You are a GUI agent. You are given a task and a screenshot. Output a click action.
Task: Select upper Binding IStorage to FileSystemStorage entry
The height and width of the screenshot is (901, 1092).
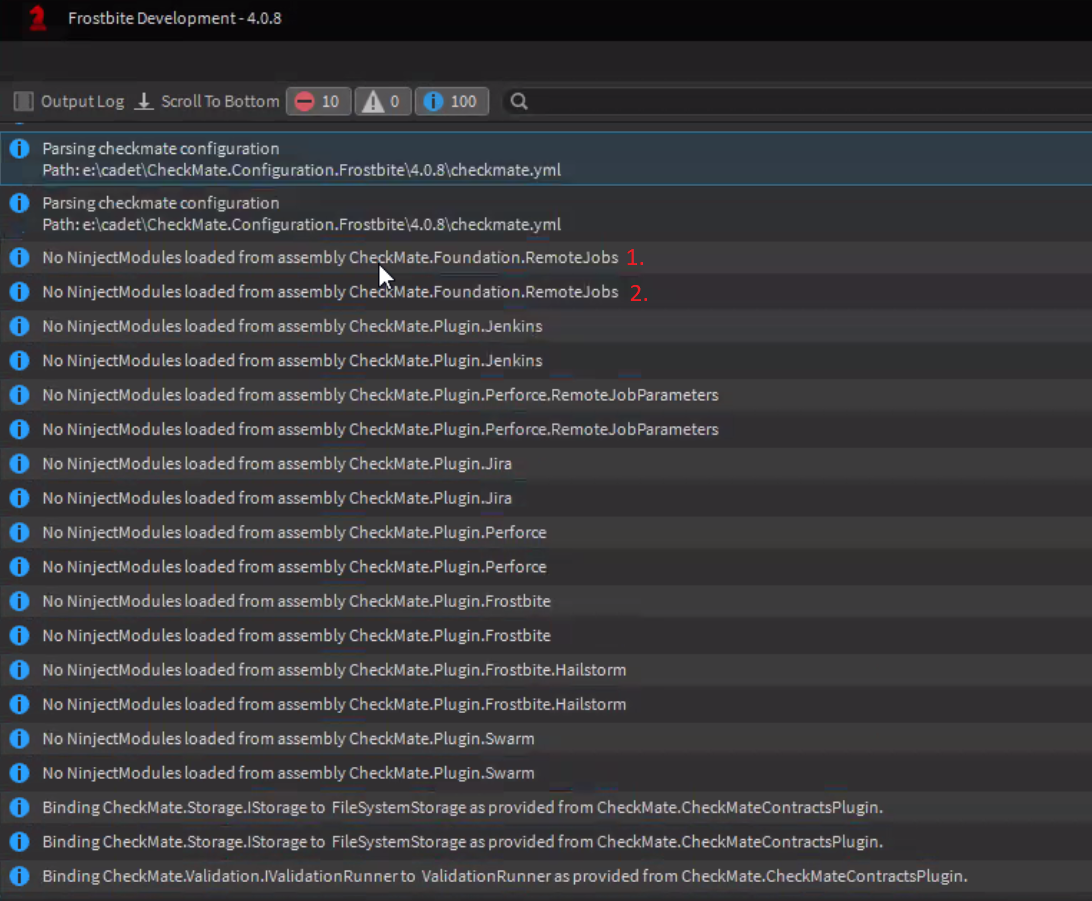click(546, 808)
